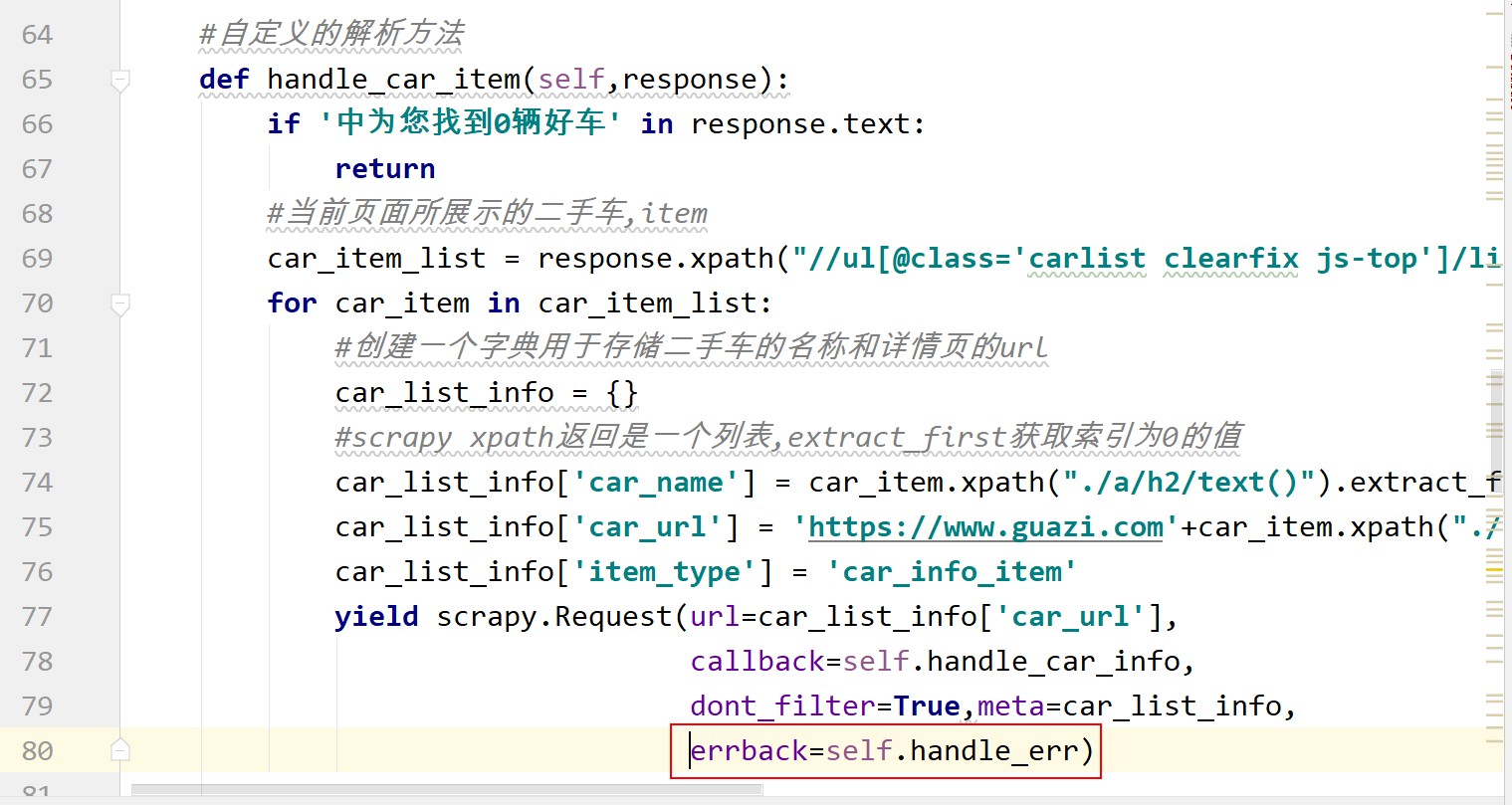Click the horizontal scrollbar at the bottom
This screenshot has width=1512, height=805.
click(447, 790)
